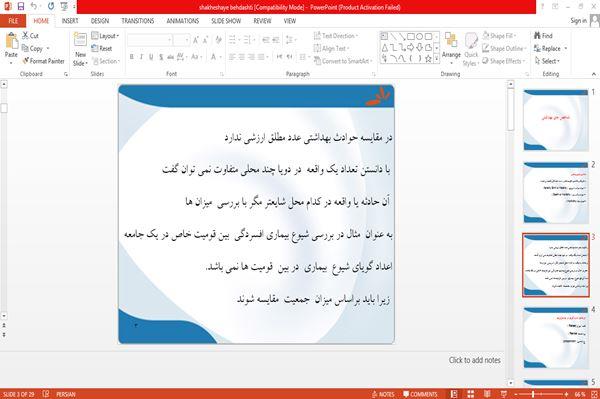The height and width of the screenshot is (399, 600).
Task: Cut the selection
Action: tap(30, 36)
